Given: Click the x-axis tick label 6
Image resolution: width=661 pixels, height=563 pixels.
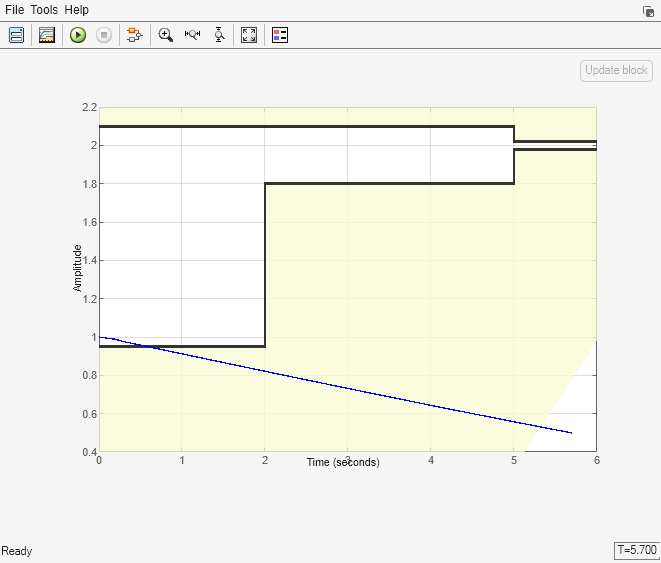Looking at the screenshot, I should pyautogui.click(x=597, y=460).
